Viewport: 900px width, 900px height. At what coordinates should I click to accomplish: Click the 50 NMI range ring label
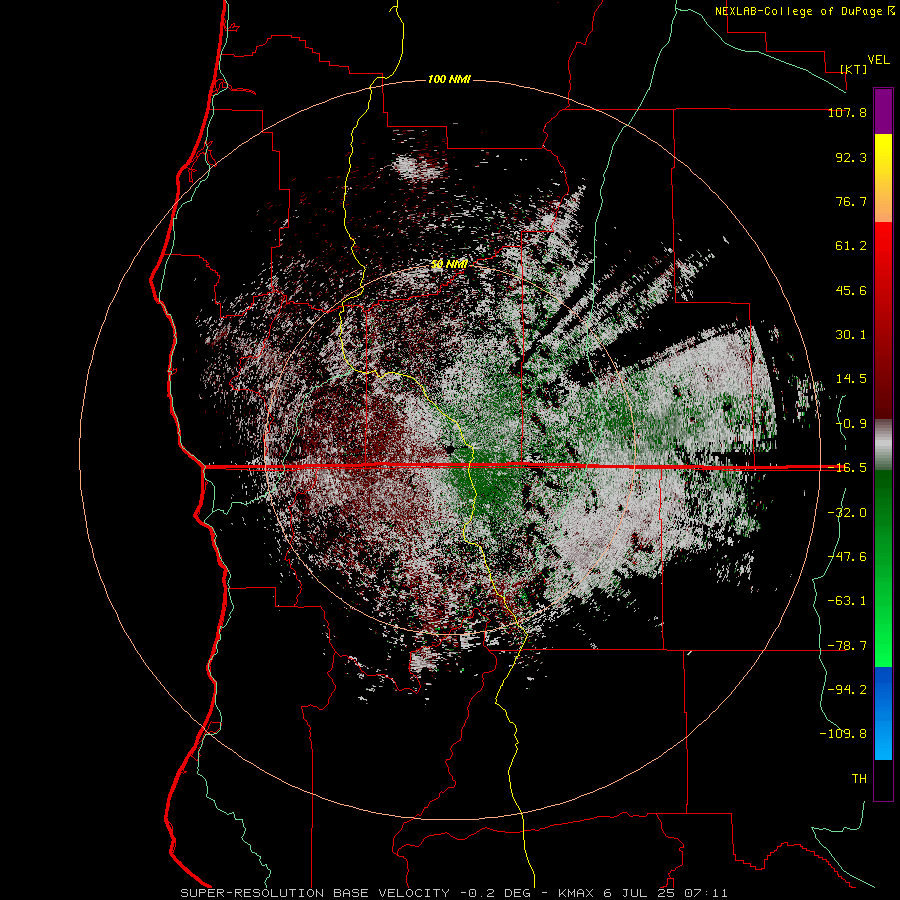click(x=449, y=264)
